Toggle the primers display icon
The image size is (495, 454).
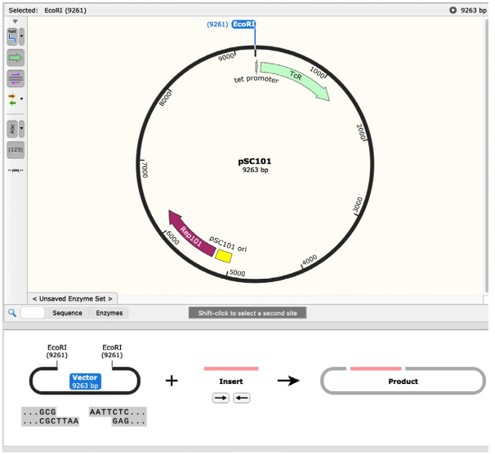click(15, 79)
